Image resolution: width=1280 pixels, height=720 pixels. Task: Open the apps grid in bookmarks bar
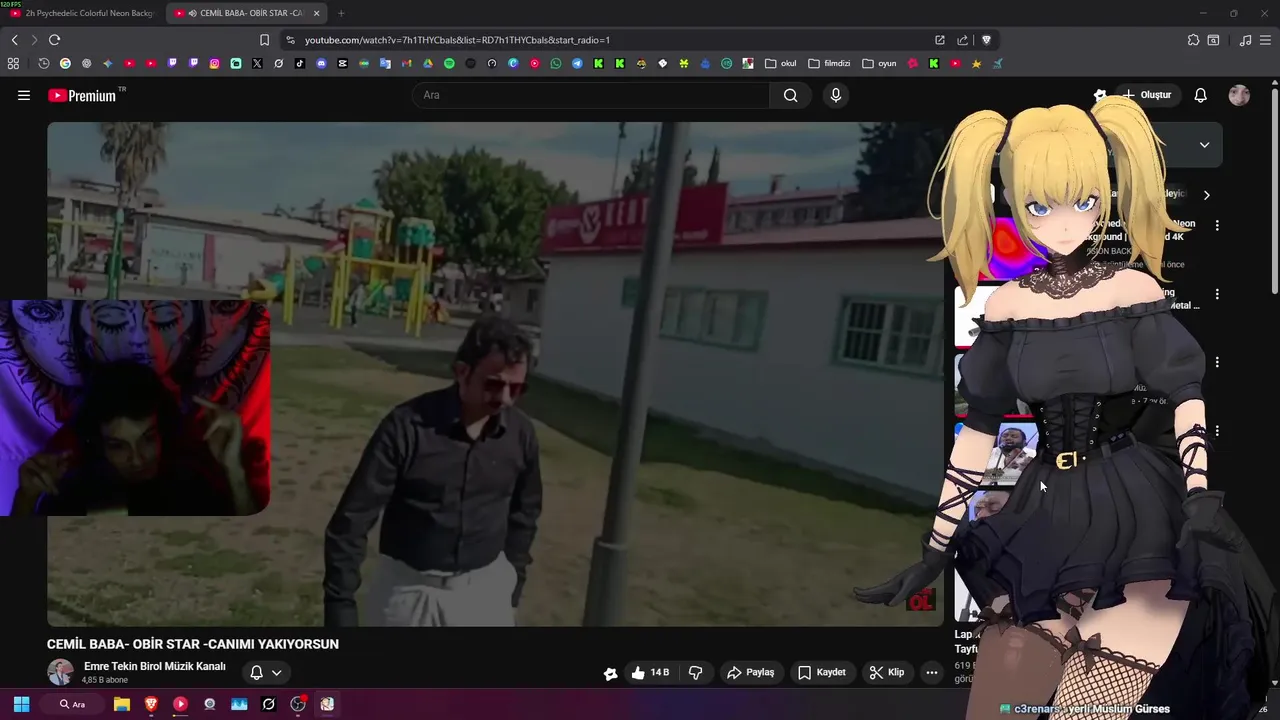(x=13, y=63)
